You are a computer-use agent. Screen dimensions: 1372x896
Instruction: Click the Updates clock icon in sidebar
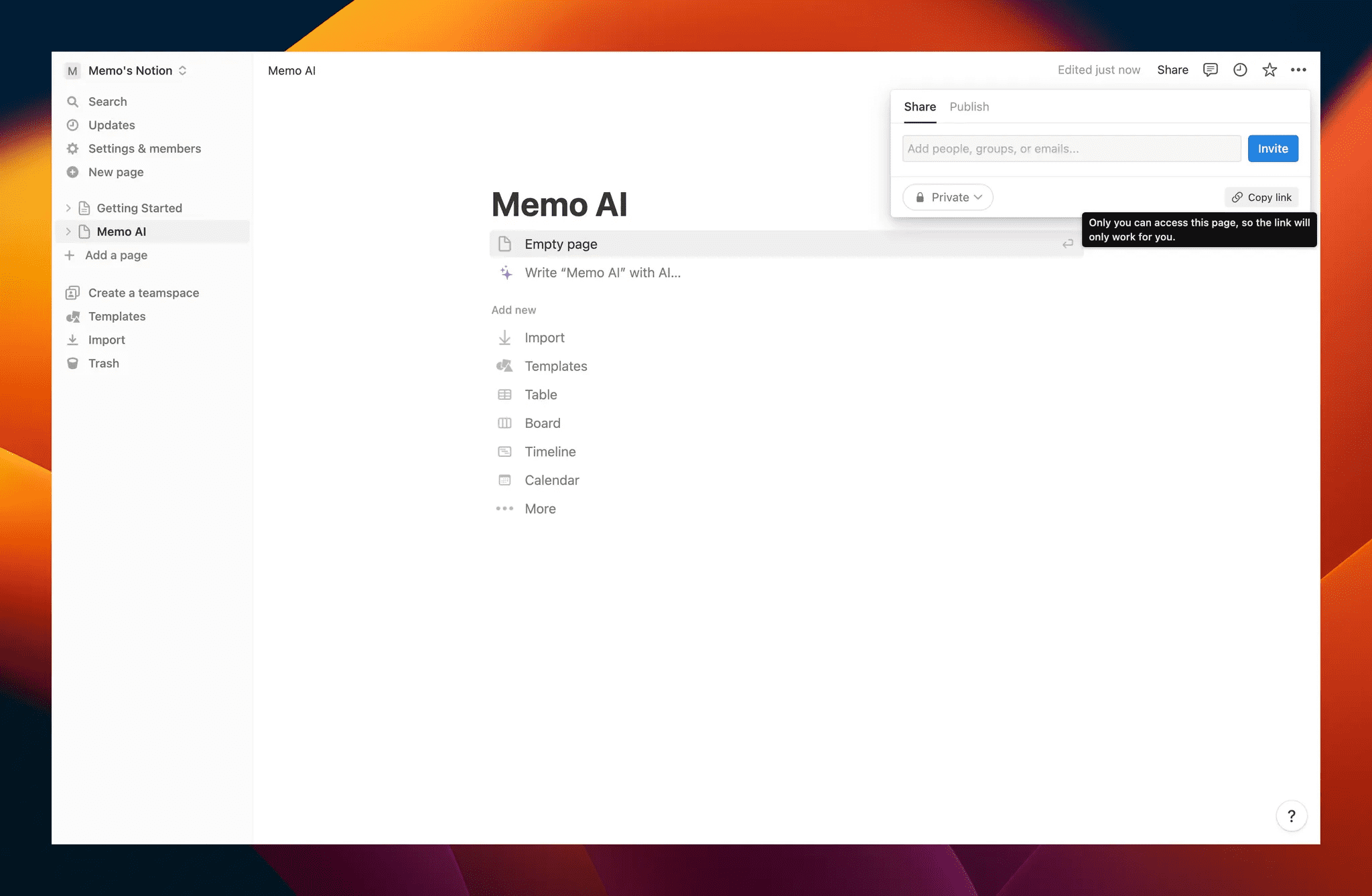(72, 125)
